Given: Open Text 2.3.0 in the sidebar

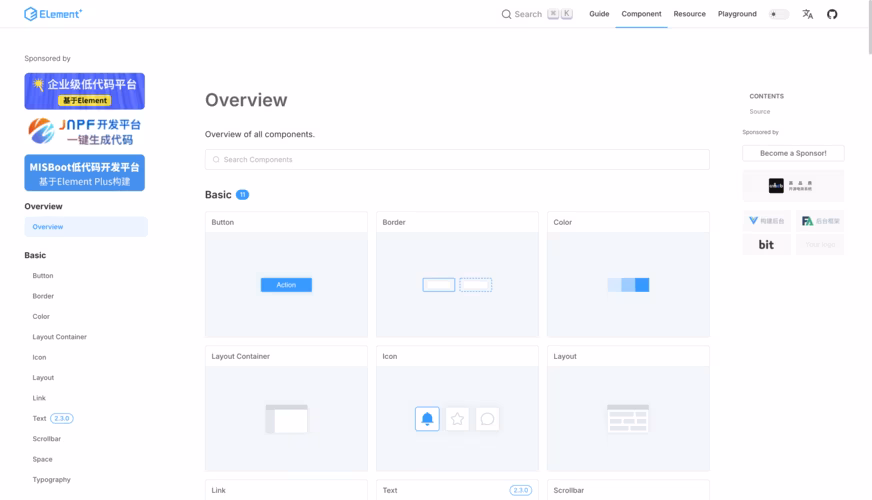Looking at the screenshot, I should (53, 418).
